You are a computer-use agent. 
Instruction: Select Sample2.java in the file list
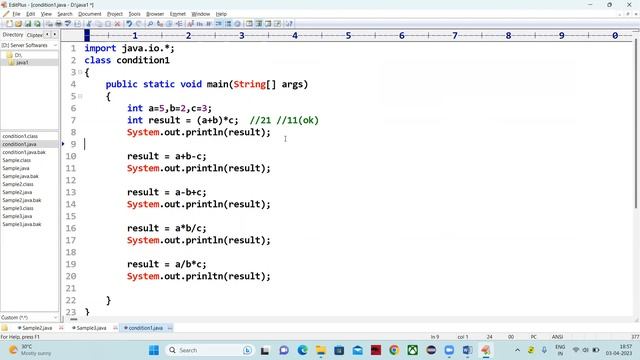tap(17, 192)
